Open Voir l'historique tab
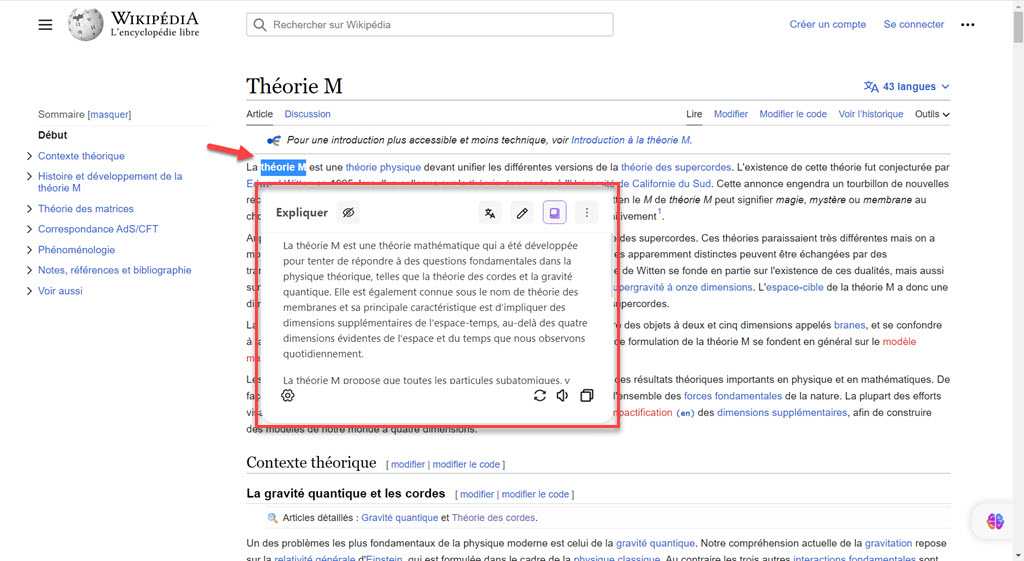1024x561 pixels. point(871,114)
